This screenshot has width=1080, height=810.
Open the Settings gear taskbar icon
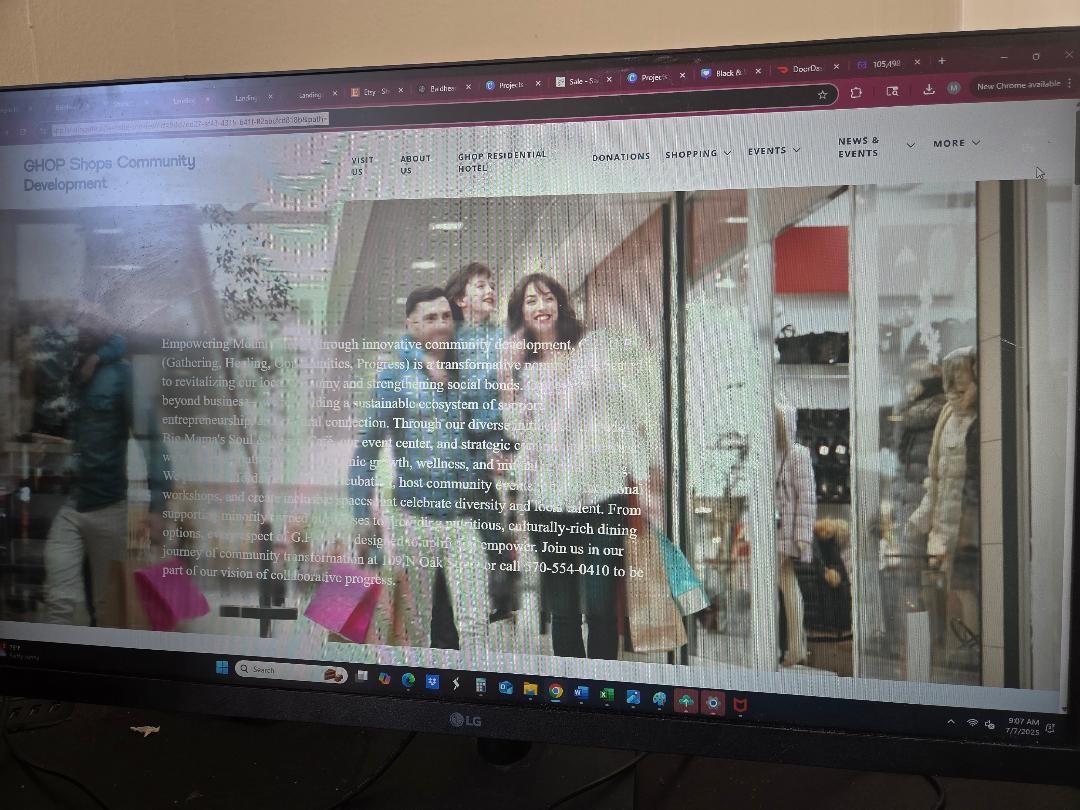point(713,703)
